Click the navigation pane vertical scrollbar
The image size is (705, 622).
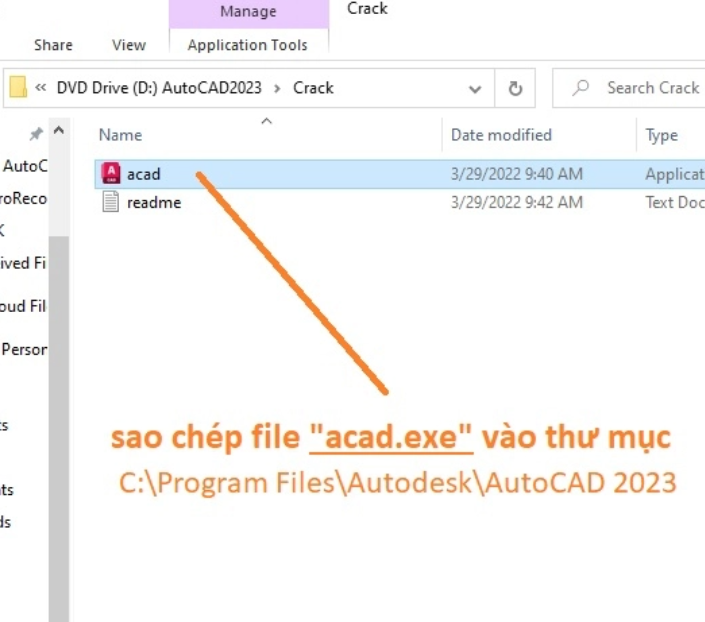(x=59, y=400)
